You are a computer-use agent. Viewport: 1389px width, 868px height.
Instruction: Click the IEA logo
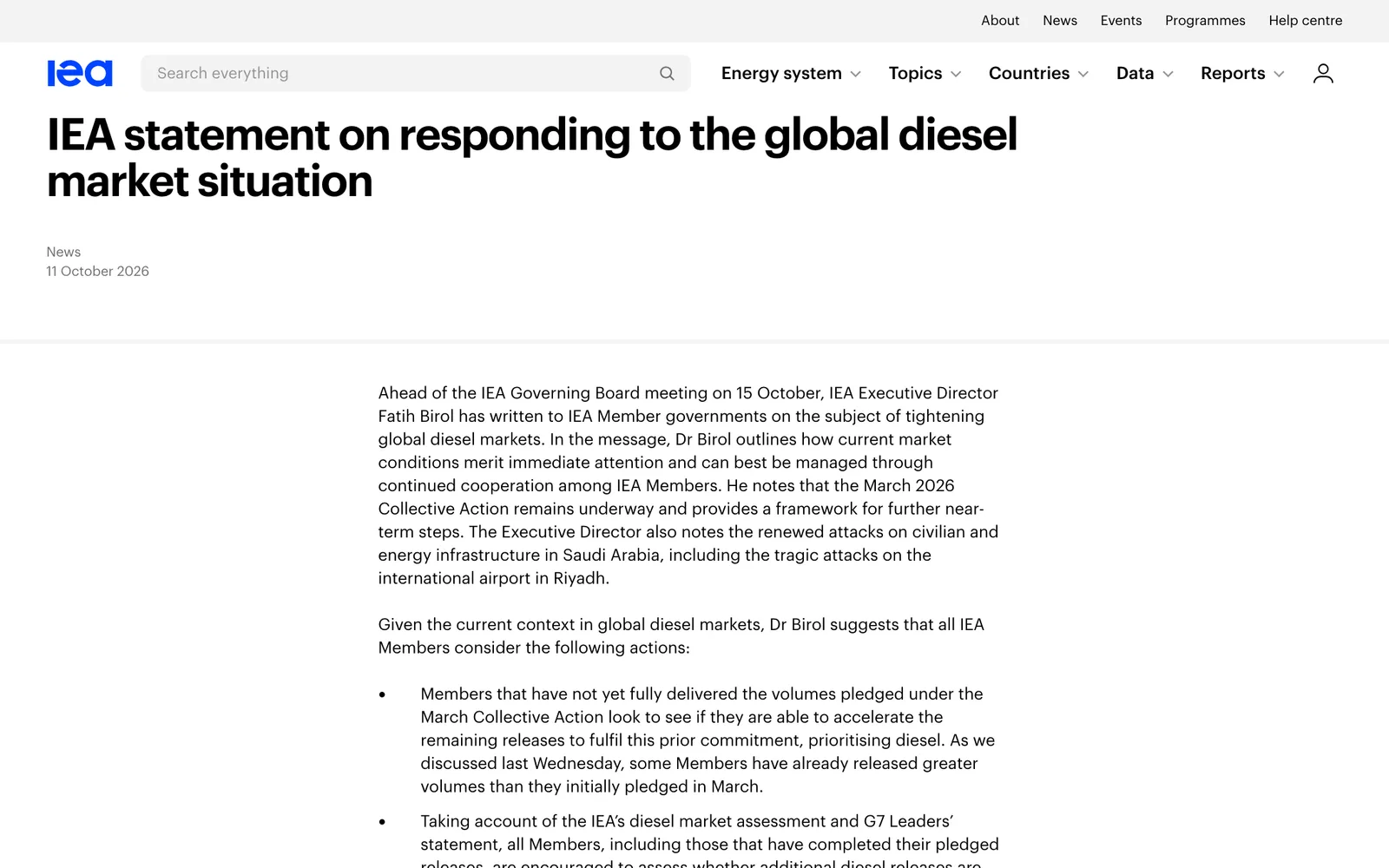[80, 73]
